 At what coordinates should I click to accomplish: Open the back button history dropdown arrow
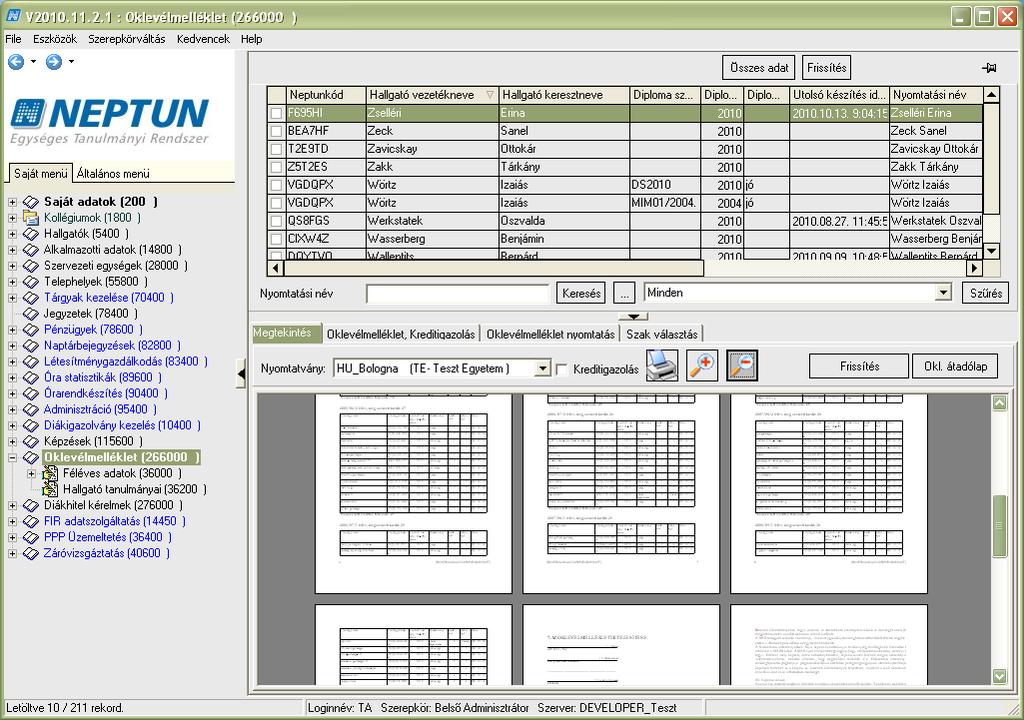click(33, 61)
